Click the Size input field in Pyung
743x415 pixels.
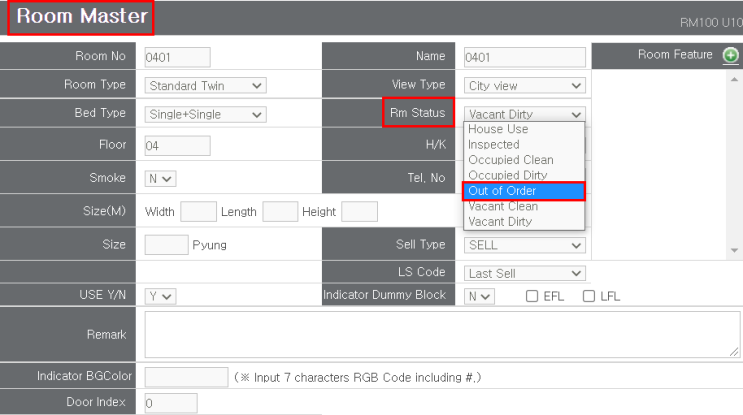pos(166,245)
